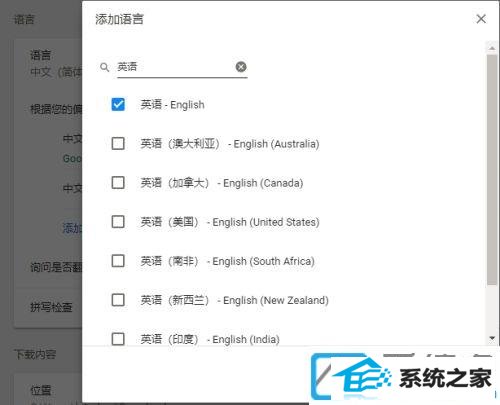Select the English (United States) label
500x405 pixels.
point(230,222)
